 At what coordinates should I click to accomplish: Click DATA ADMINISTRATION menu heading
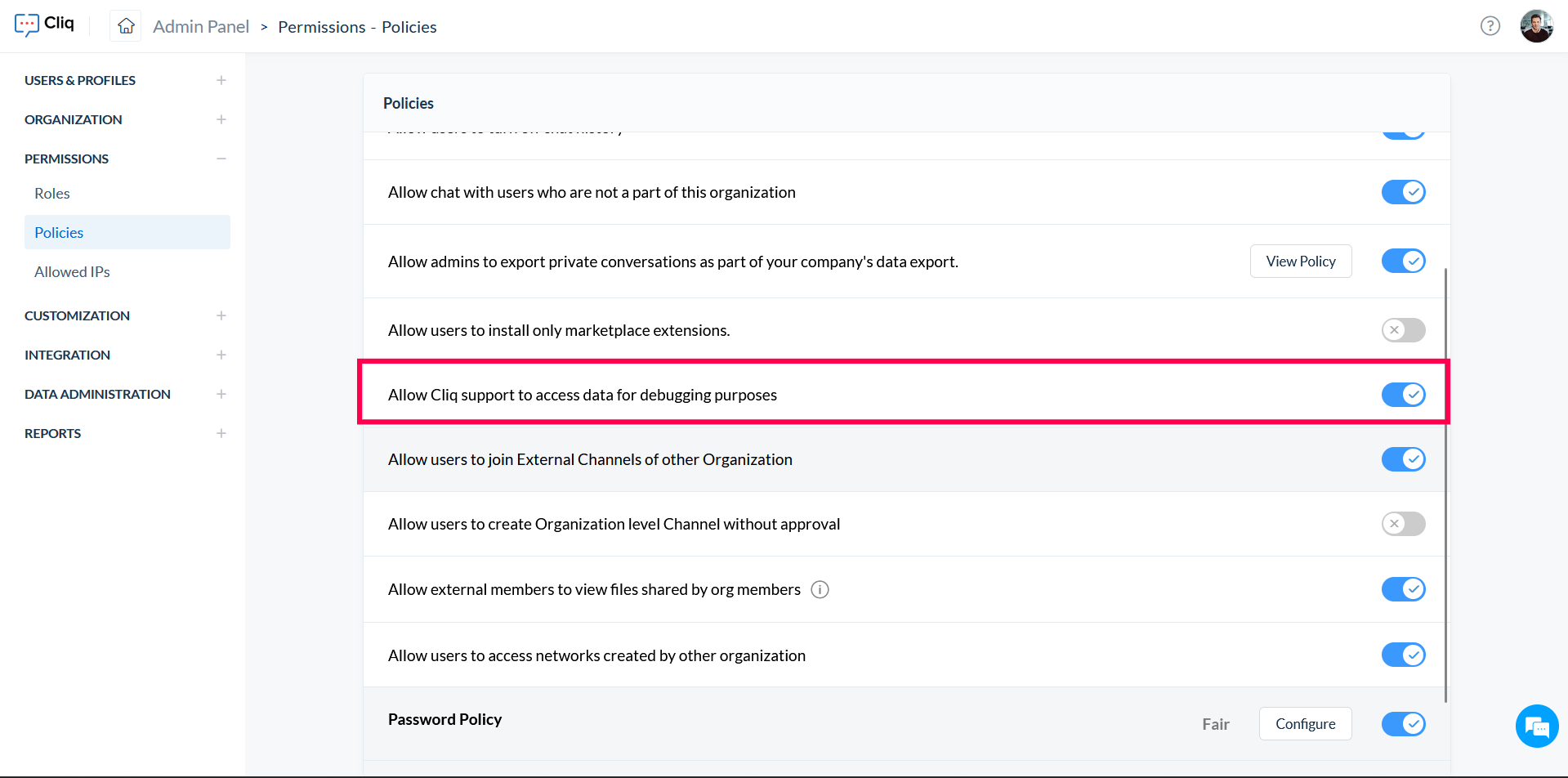(98, 394)
